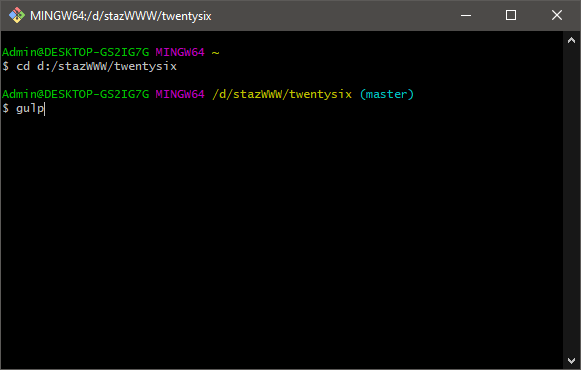Click the scrollbar down arrow

pyautogui.click(x=571, y=360)
